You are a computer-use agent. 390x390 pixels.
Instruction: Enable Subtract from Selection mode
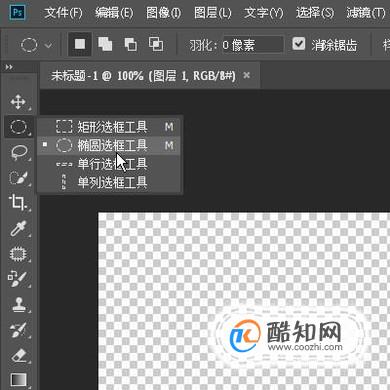click(130, 44)
